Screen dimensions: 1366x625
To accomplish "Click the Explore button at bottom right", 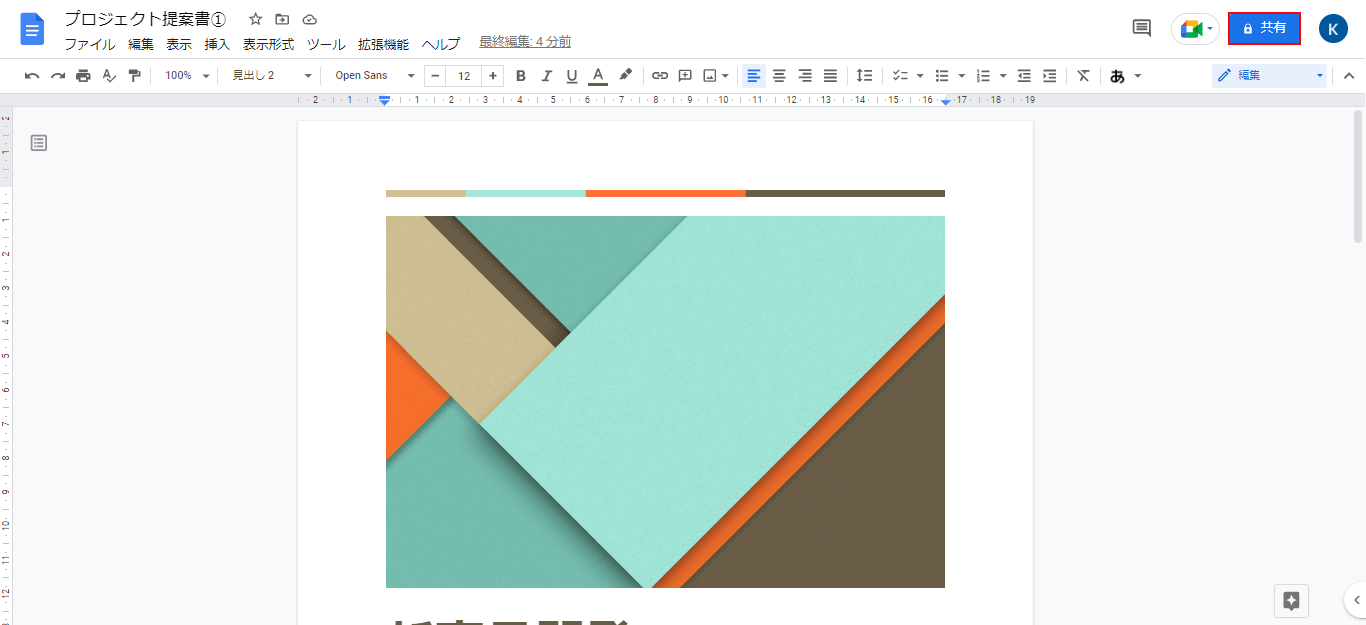I will pos(1291,601).
